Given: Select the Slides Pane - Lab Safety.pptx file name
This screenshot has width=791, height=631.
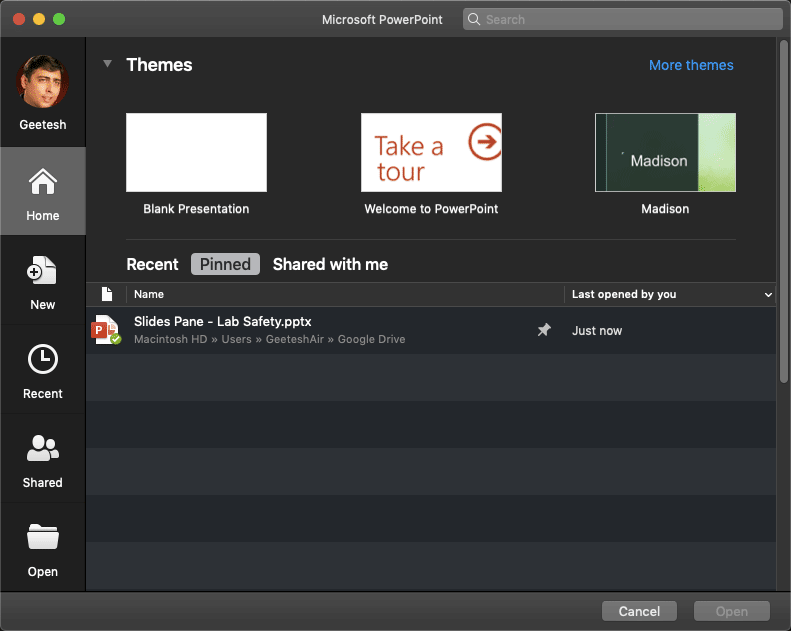Looking at the screenshot, I should click(x=222, y=321).
